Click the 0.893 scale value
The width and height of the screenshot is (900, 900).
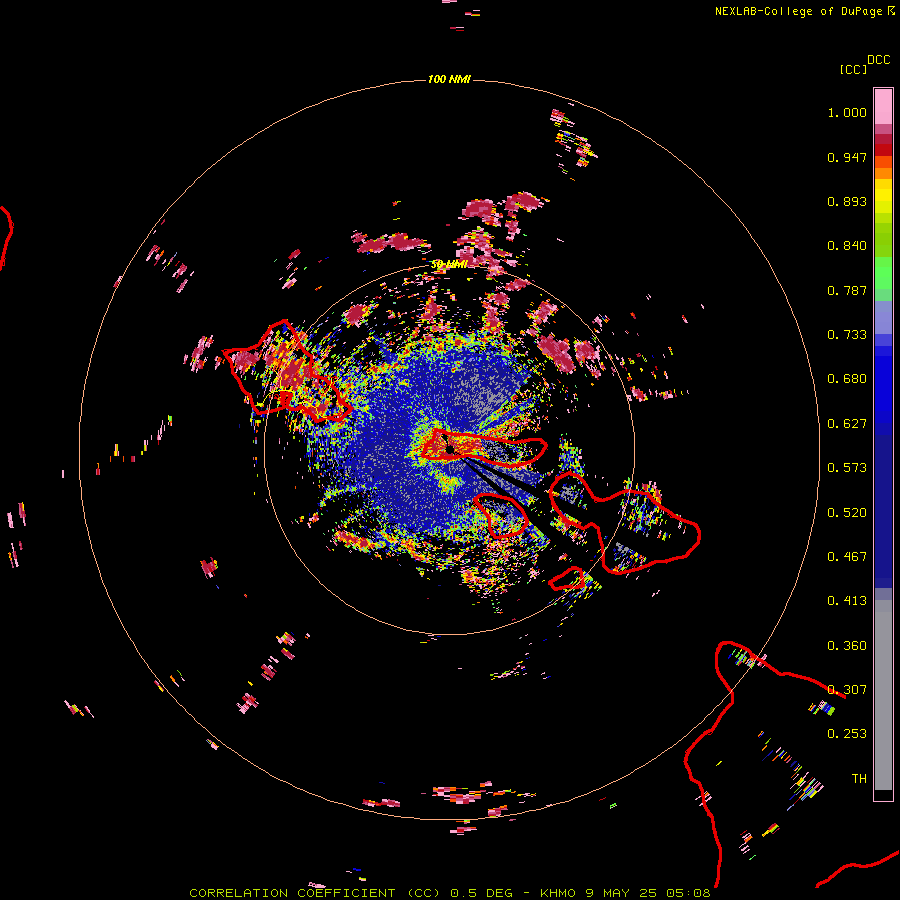point(847,201)
